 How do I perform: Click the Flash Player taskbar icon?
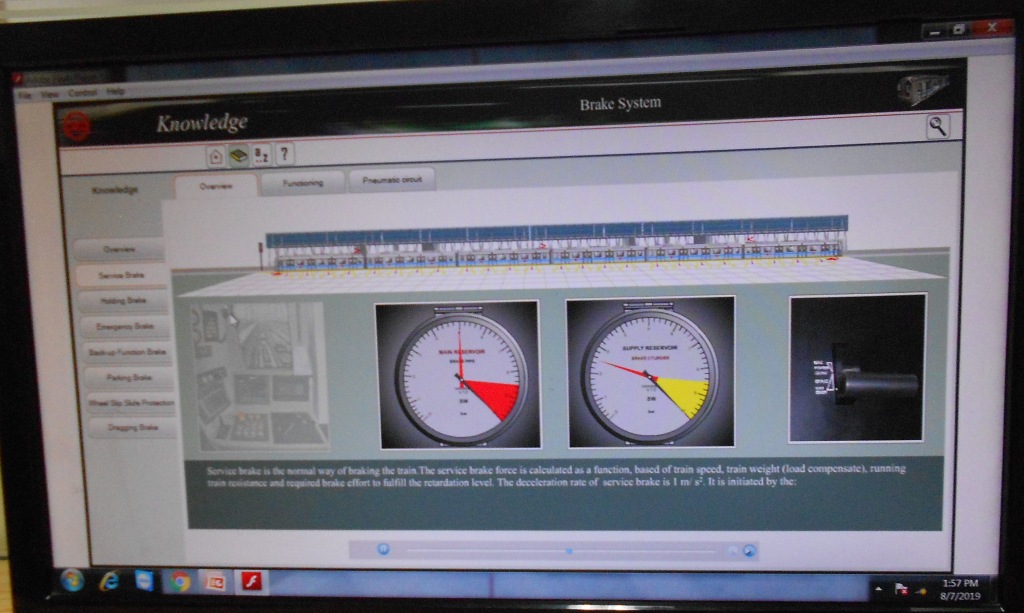point(251,581)
